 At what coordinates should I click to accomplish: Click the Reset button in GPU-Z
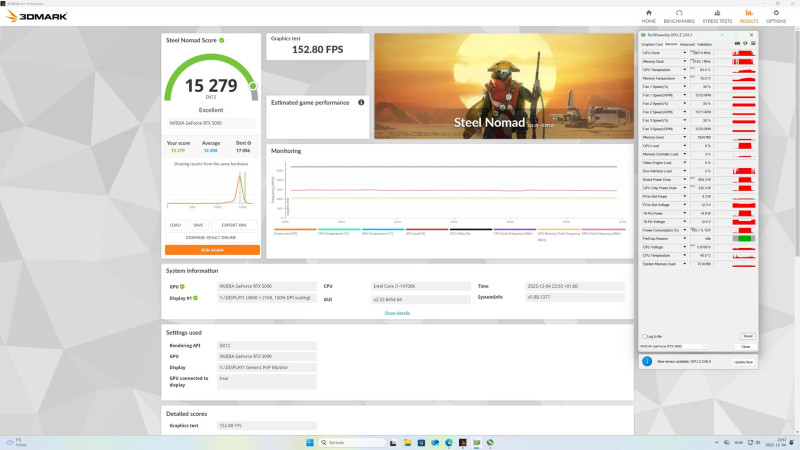pyautogui.click(x=748, y=336)
